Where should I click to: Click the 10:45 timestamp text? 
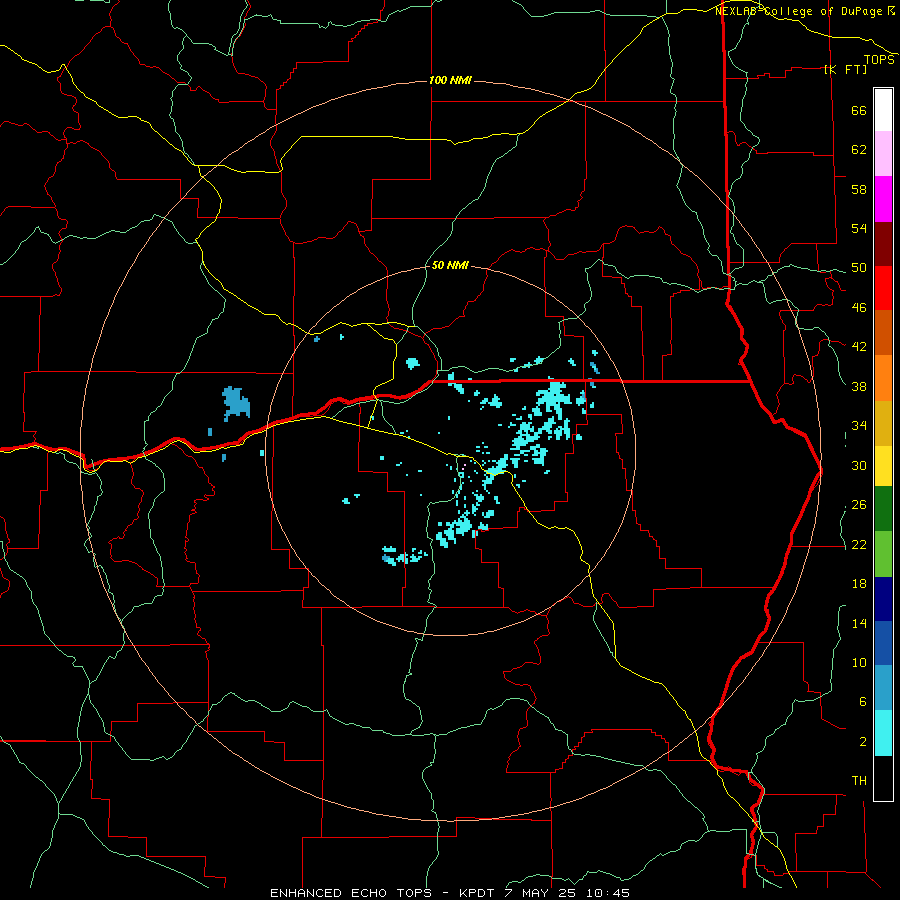(608, 893)
